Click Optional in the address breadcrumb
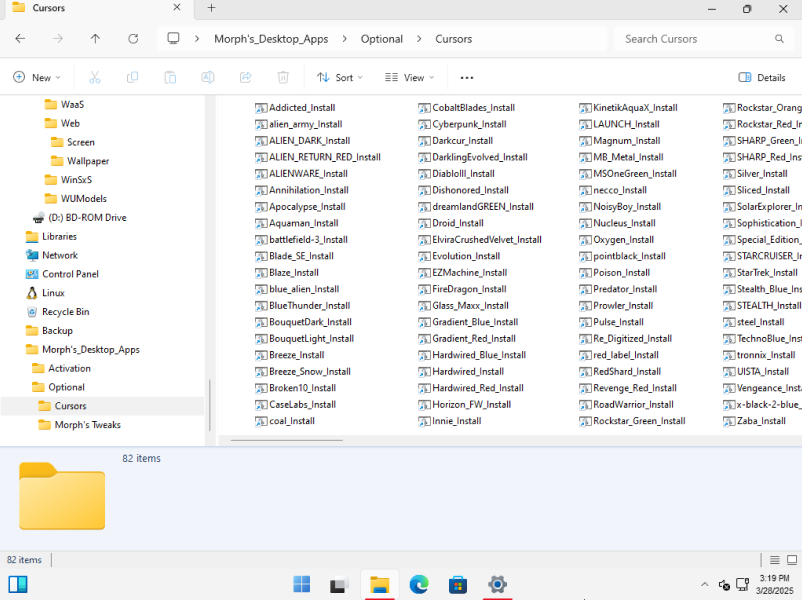Viewport: 802px width, 600px height. point(382,39)
